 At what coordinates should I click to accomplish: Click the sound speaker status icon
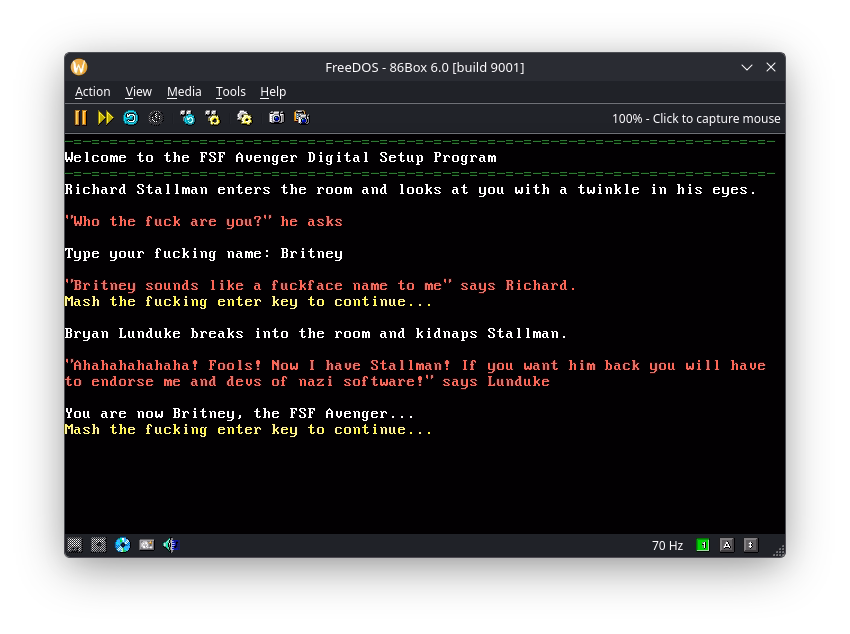click(170, 545)
